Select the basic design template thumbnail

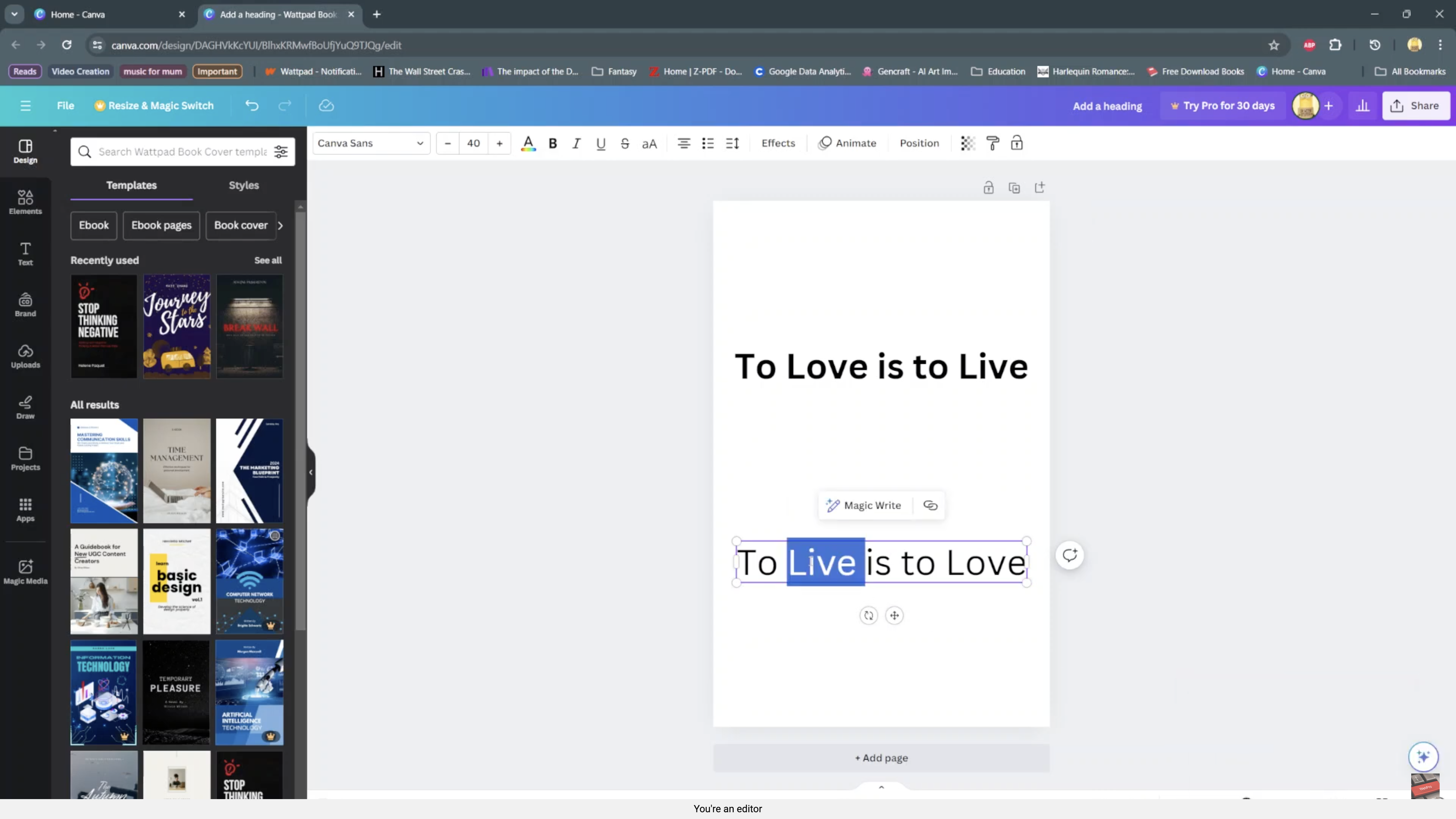(x=177, y=582)
